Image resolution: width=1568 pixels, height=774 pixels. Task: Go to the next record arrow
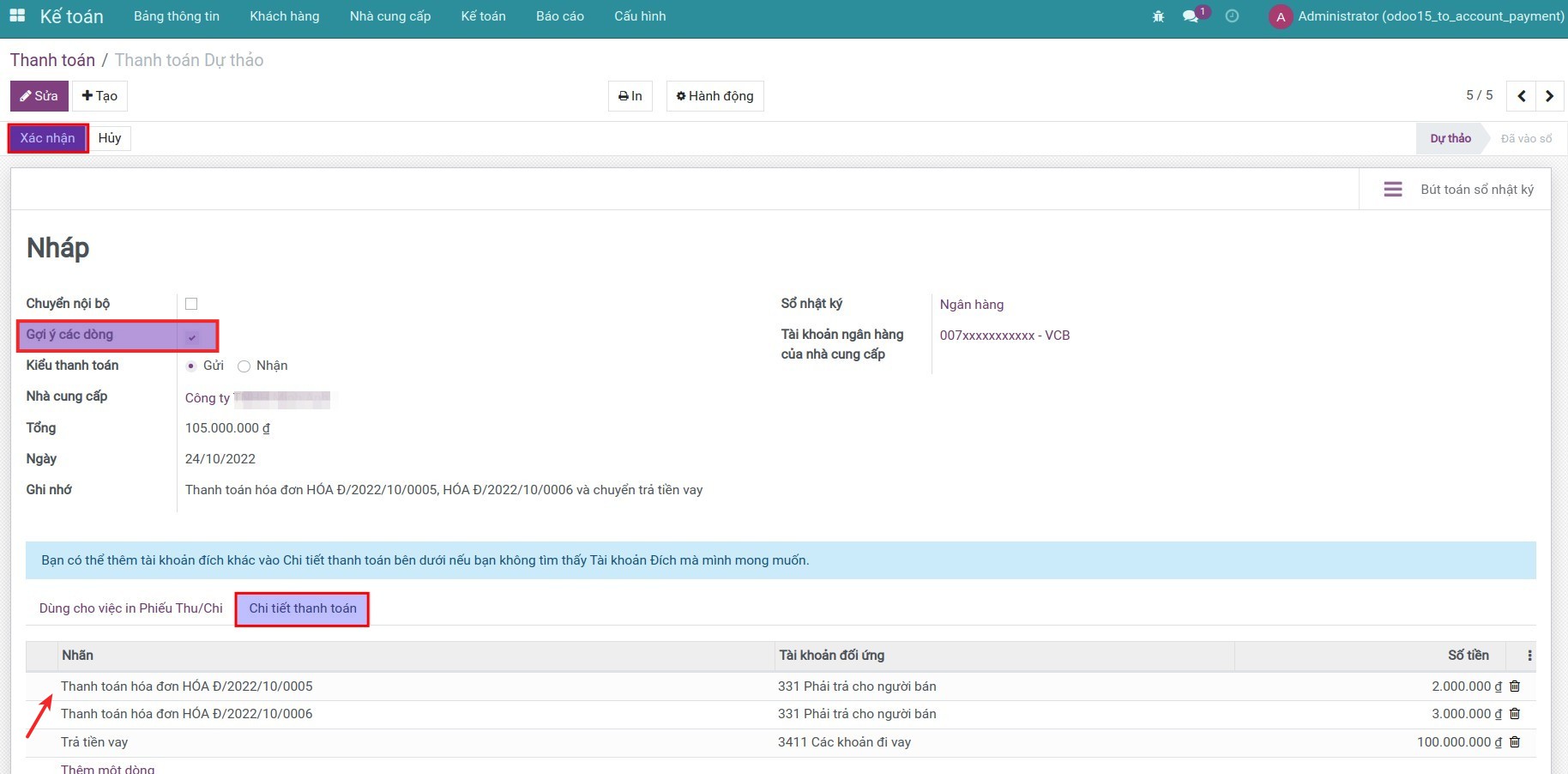pos(1549,96)
